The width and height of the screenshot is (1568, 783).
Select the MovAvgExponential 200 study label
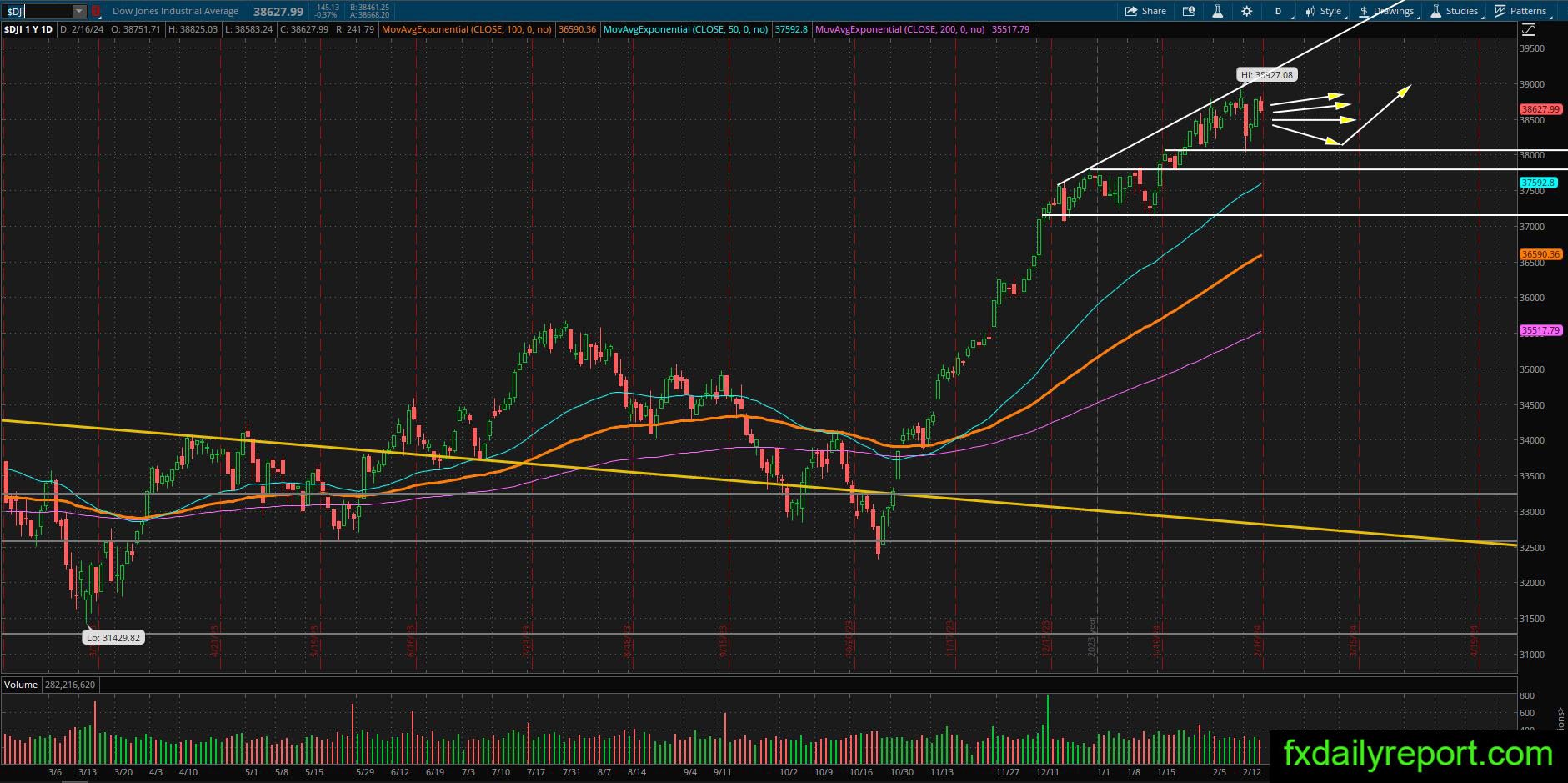point(900,29)
